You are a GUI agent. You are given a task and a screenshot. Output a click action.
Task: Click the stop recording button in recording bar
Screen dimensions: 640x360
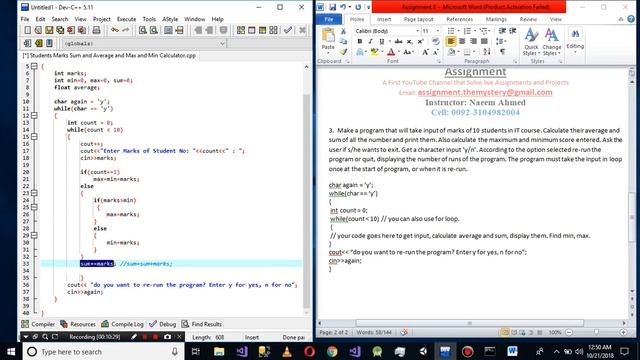tap(155, 337)
